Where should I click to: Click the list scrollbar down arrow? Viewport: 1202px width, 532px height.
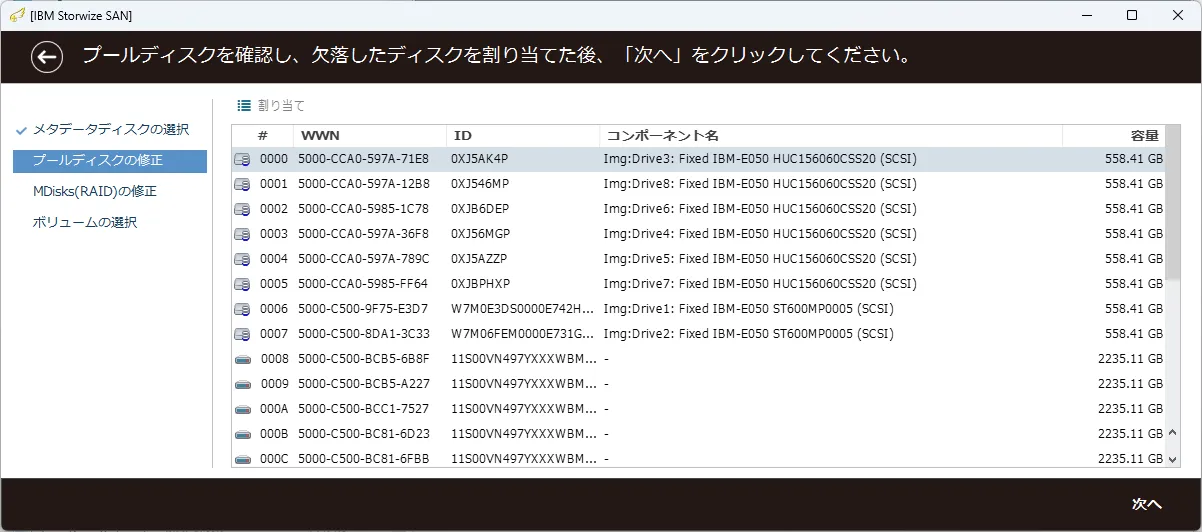tap(1174, 458)
